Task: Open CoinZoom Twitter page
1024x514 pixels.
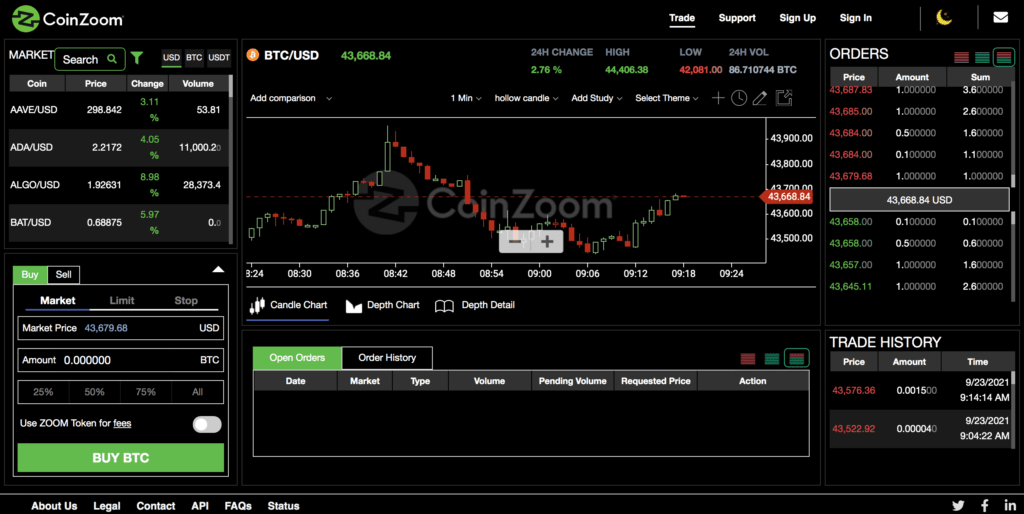Action: click(x=958, y=505)
